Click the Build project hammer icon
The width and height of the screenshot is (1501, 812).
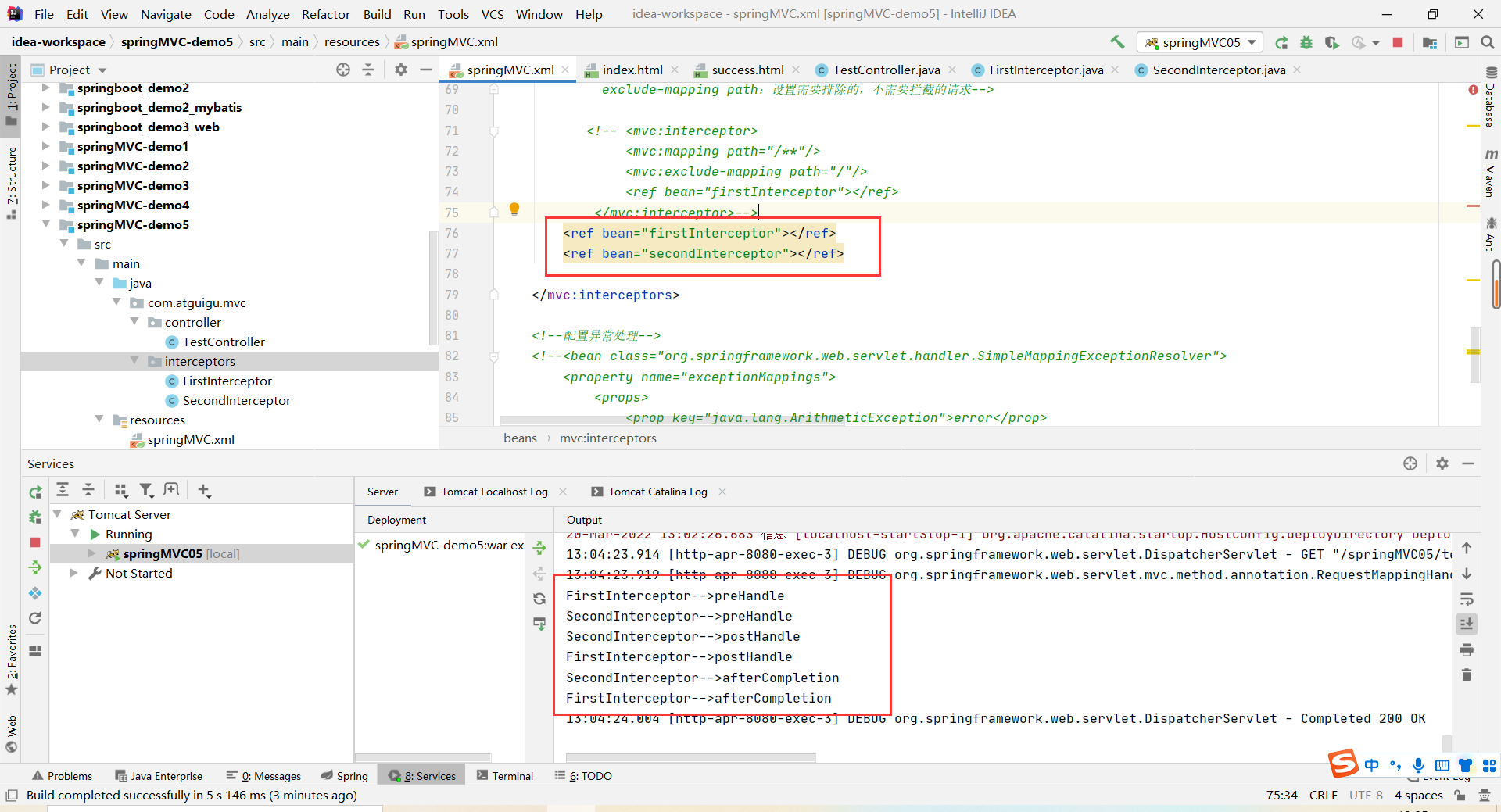[x=1117, y=42]
